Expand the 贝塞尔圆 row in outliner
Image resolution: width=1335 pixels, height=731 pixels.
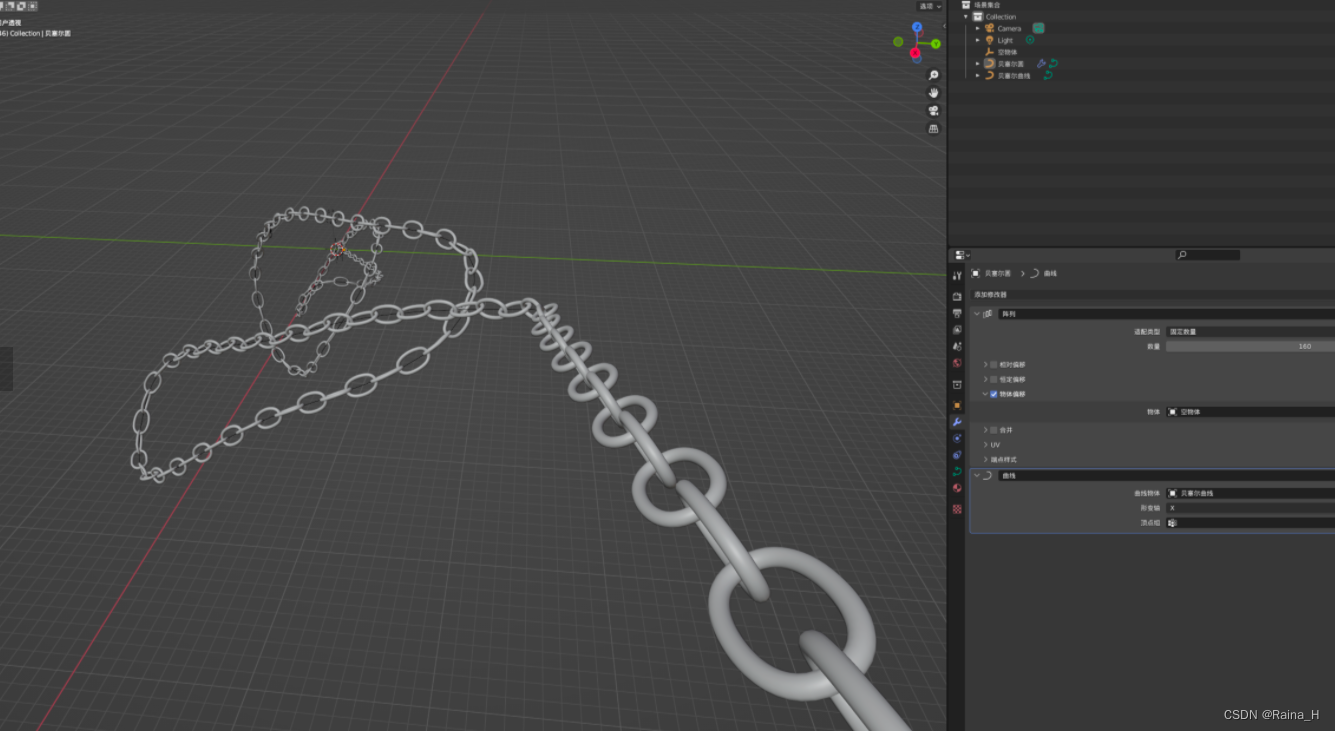(978, 63)
